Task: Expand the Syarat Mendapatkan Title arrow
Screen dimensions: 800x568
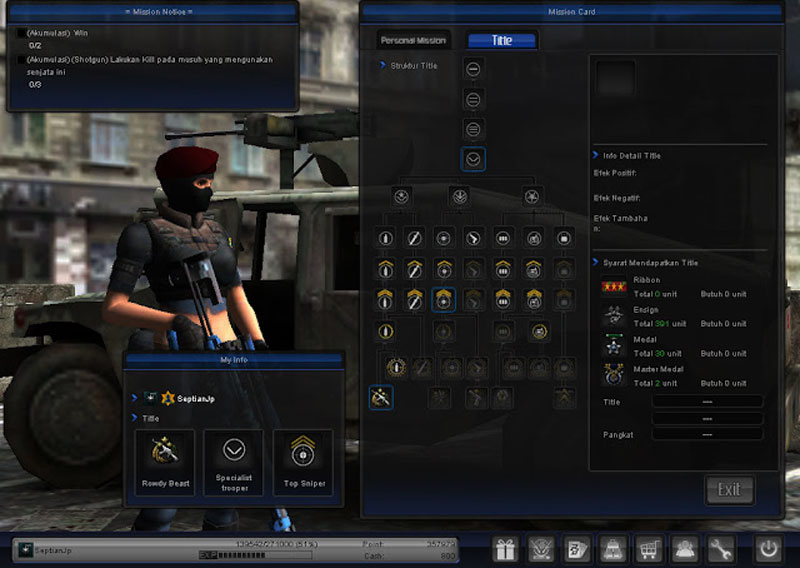Action: [595, 262]
